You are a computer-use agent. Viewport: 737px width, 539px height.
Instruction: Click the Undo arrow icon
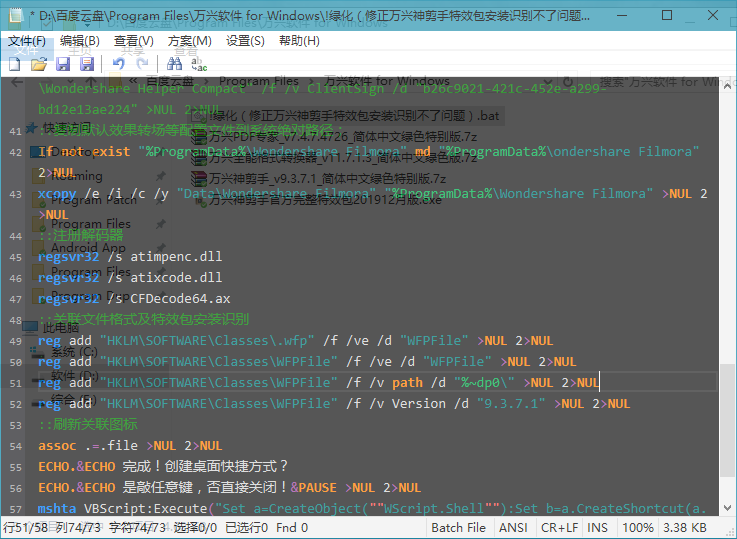118,64
